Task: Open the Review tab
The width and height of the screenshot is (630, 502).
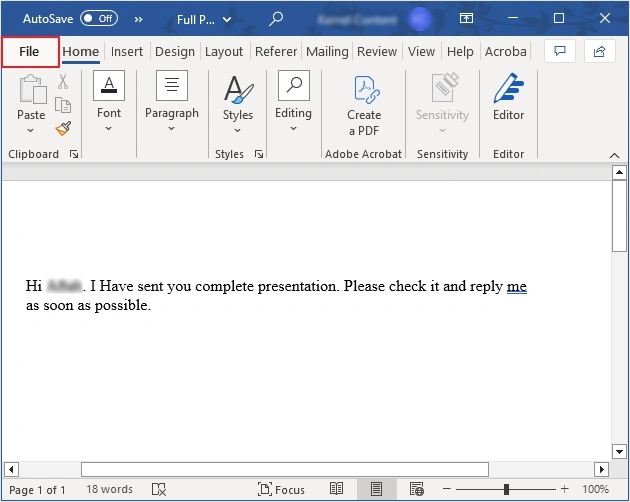Action: click(377, 52)
